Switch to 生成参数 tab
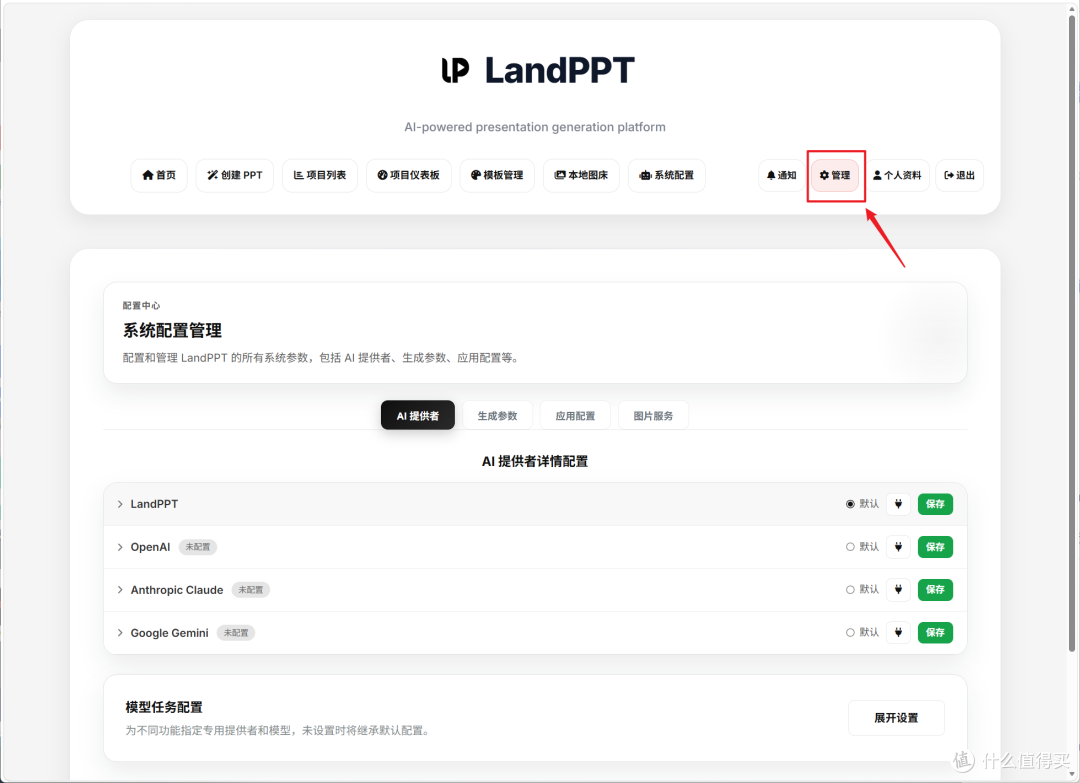 (x=497, y=415)
